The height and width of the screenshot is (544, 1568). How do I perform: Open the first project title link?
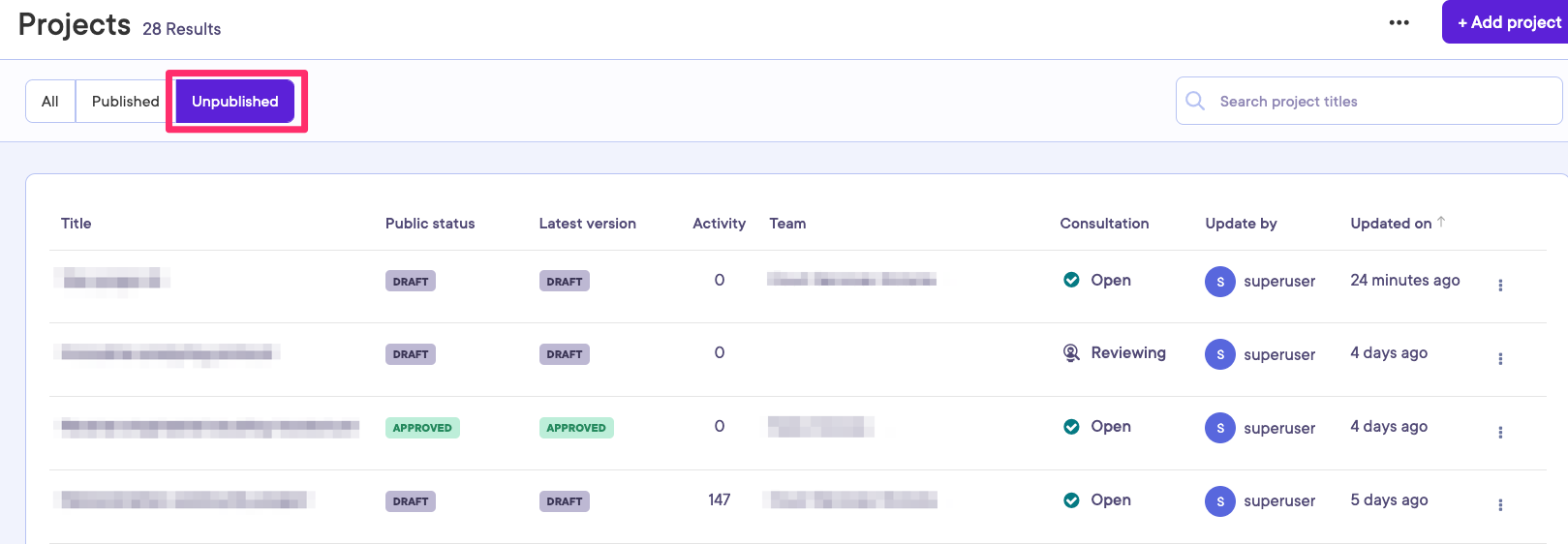point(111,281)
